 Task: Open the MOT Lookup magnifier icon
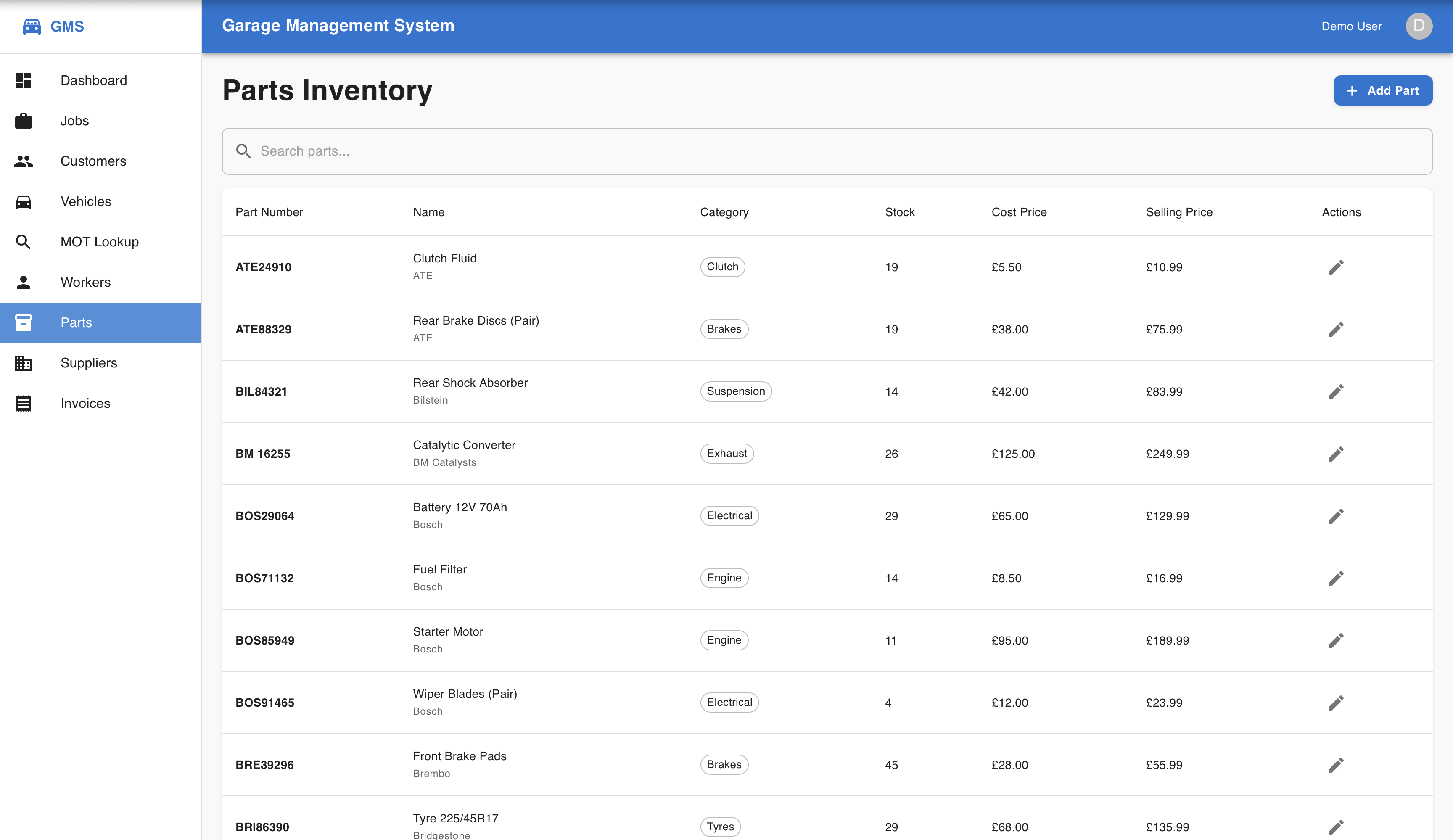coord(24,242)
